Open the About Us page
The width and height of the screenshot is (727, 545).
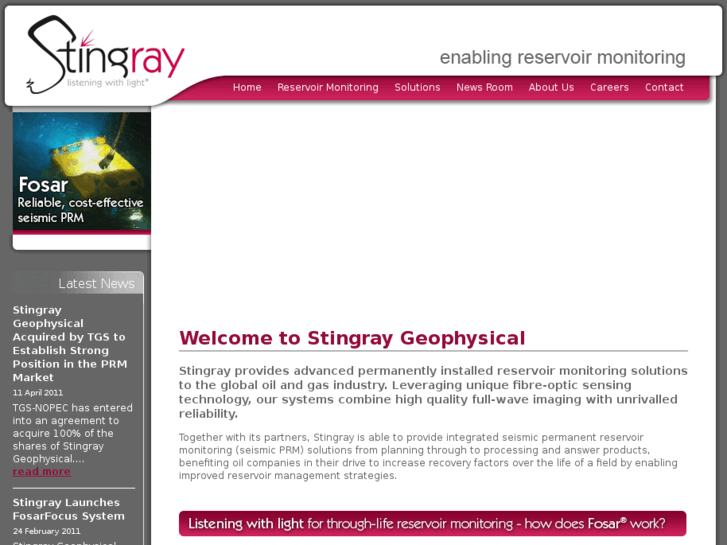551,87
